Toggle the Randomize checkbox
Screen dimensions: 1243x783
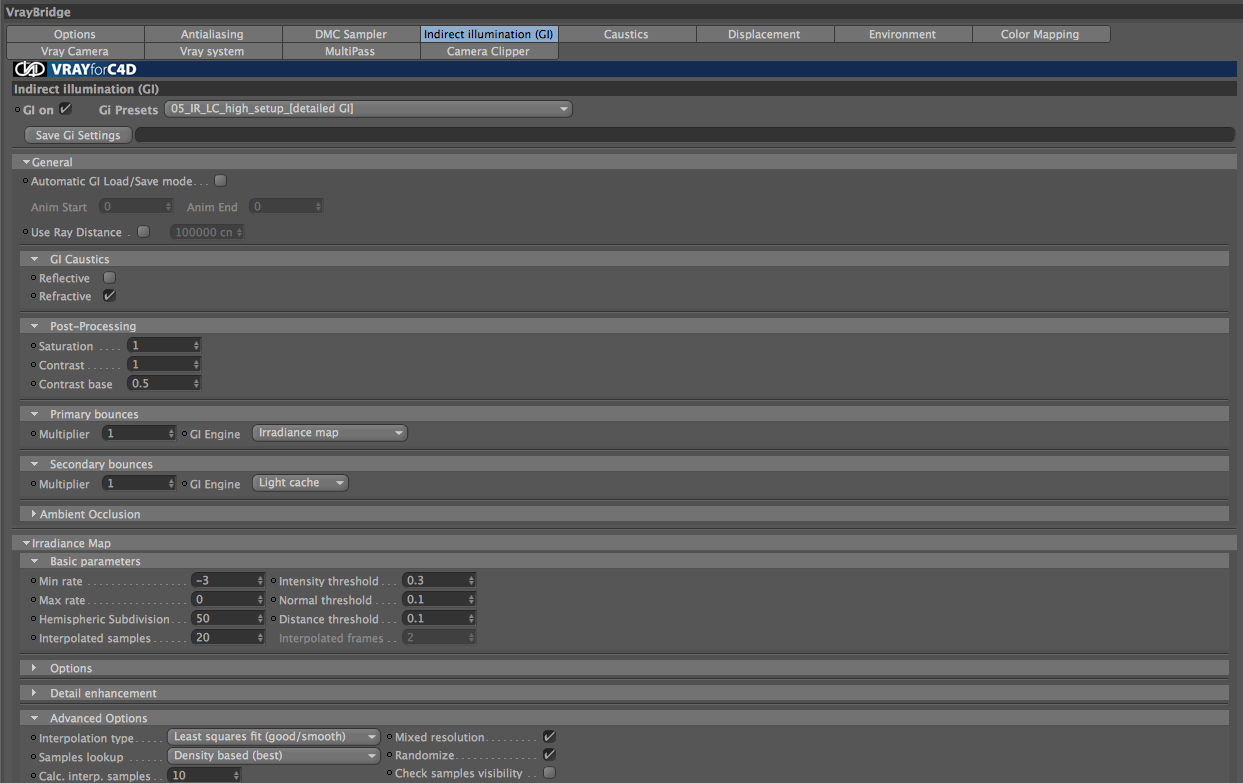tap(549, 755)
